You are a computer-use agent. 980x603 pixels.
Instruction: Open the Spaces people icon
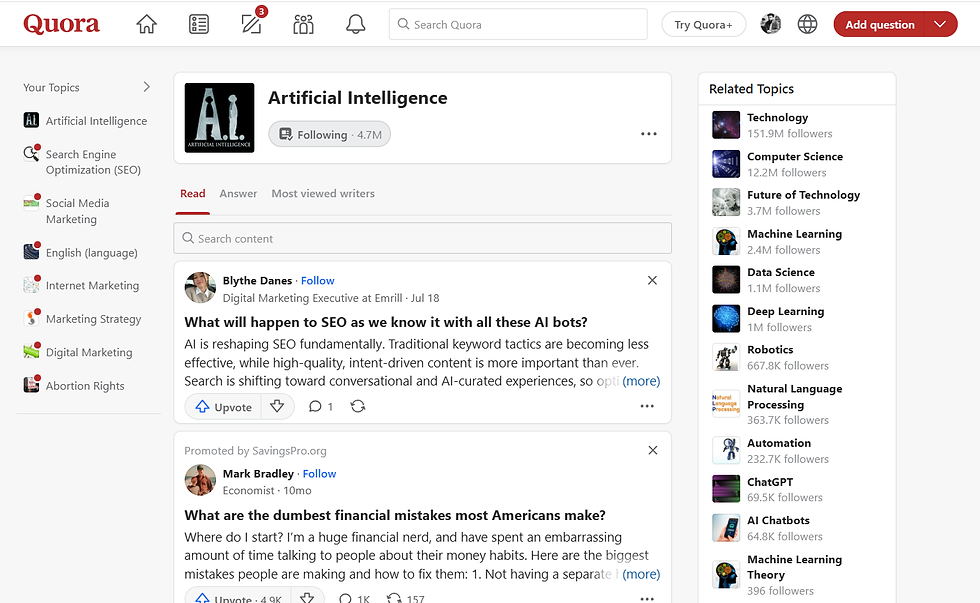pos(303,24)
